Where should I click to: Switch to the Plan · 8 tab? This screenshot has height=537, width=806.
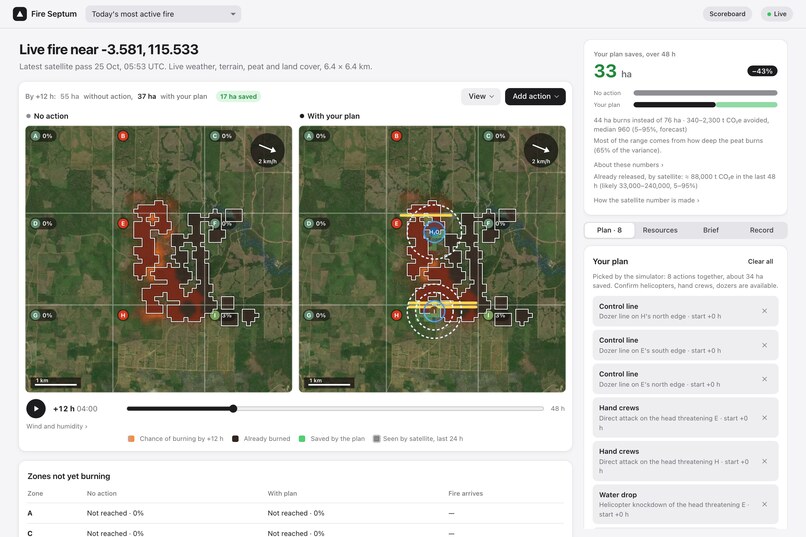[609, 230]
